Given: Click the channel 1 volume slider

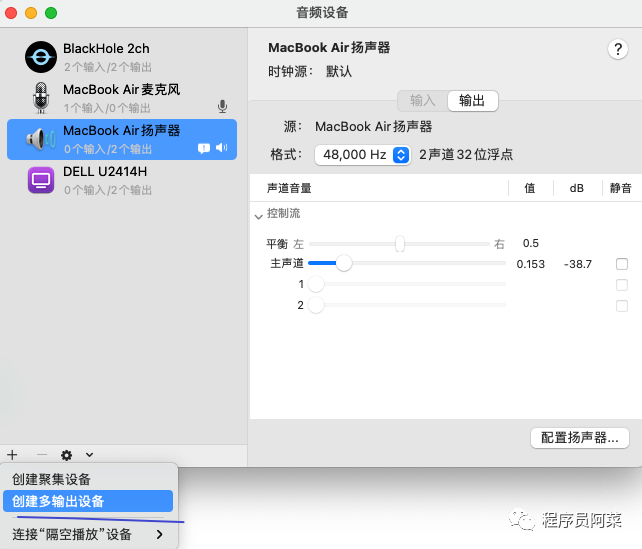Looking at the screenshot, I should tap(407, 284).
